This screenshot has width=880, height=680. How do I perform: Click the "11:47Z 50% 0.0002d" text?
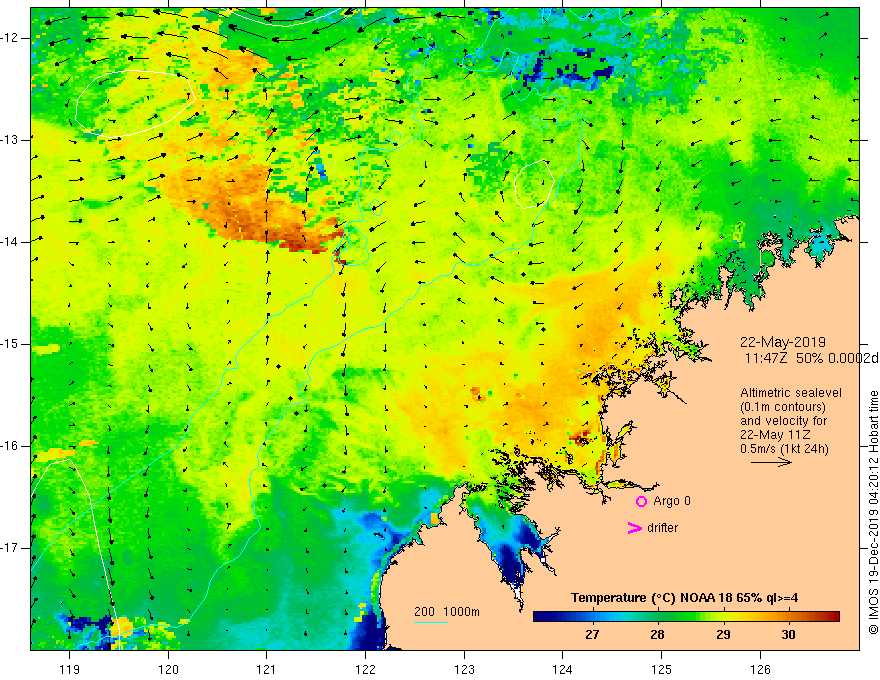click(x=812, y=358)
